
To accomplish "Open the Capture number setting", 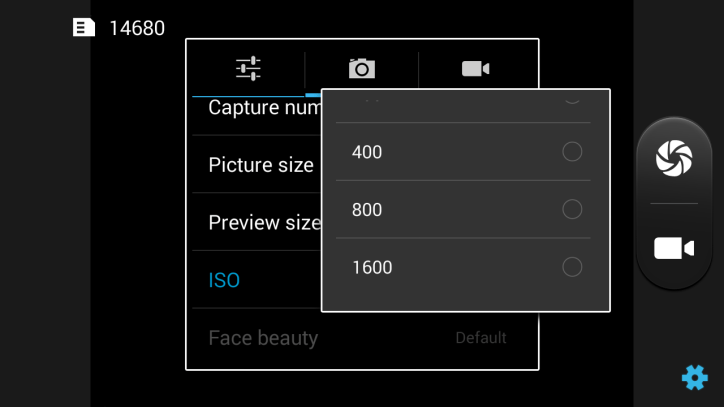I will (x=257, y=108).
